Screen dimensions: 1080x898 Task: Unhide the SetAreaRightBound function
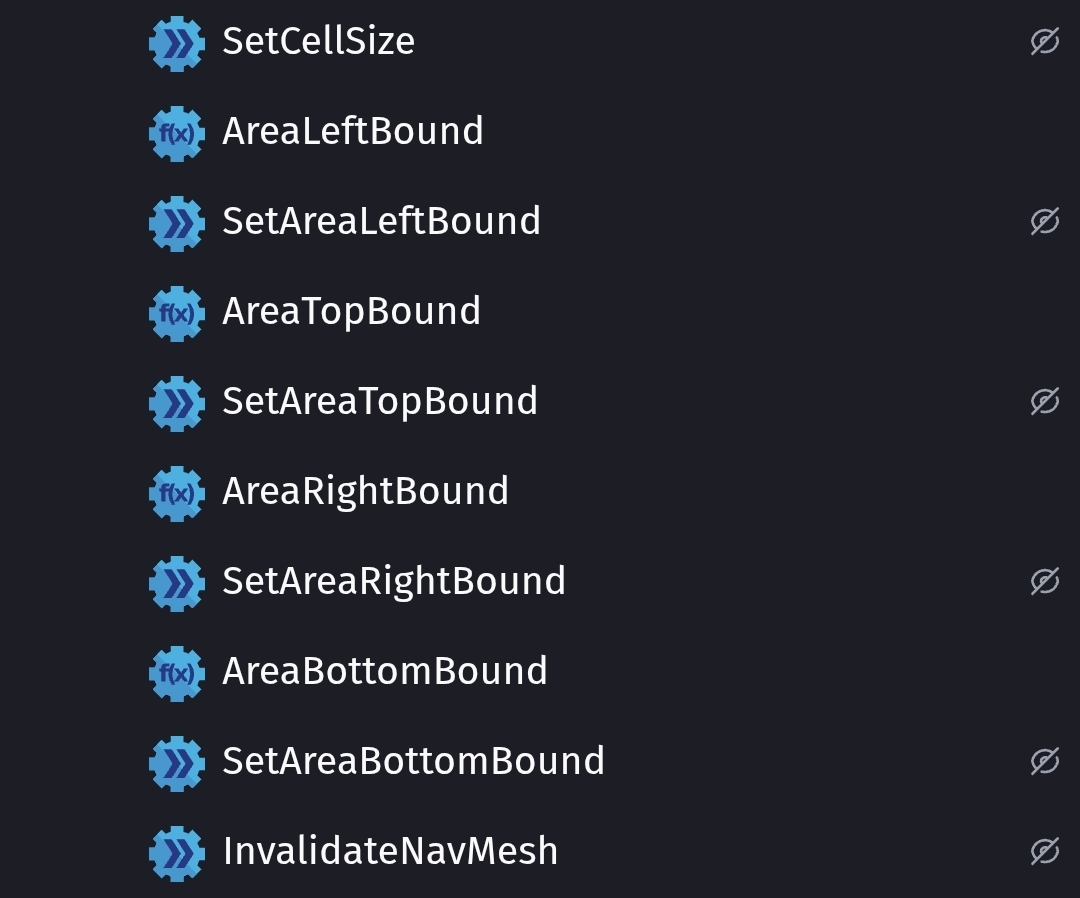(x=1044, y=581)
